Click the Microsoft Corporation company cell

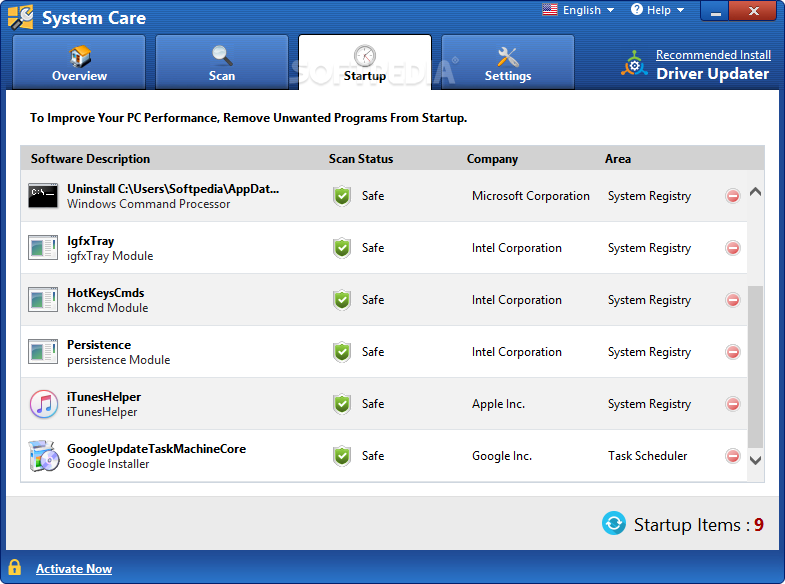[x=531, y=196]
